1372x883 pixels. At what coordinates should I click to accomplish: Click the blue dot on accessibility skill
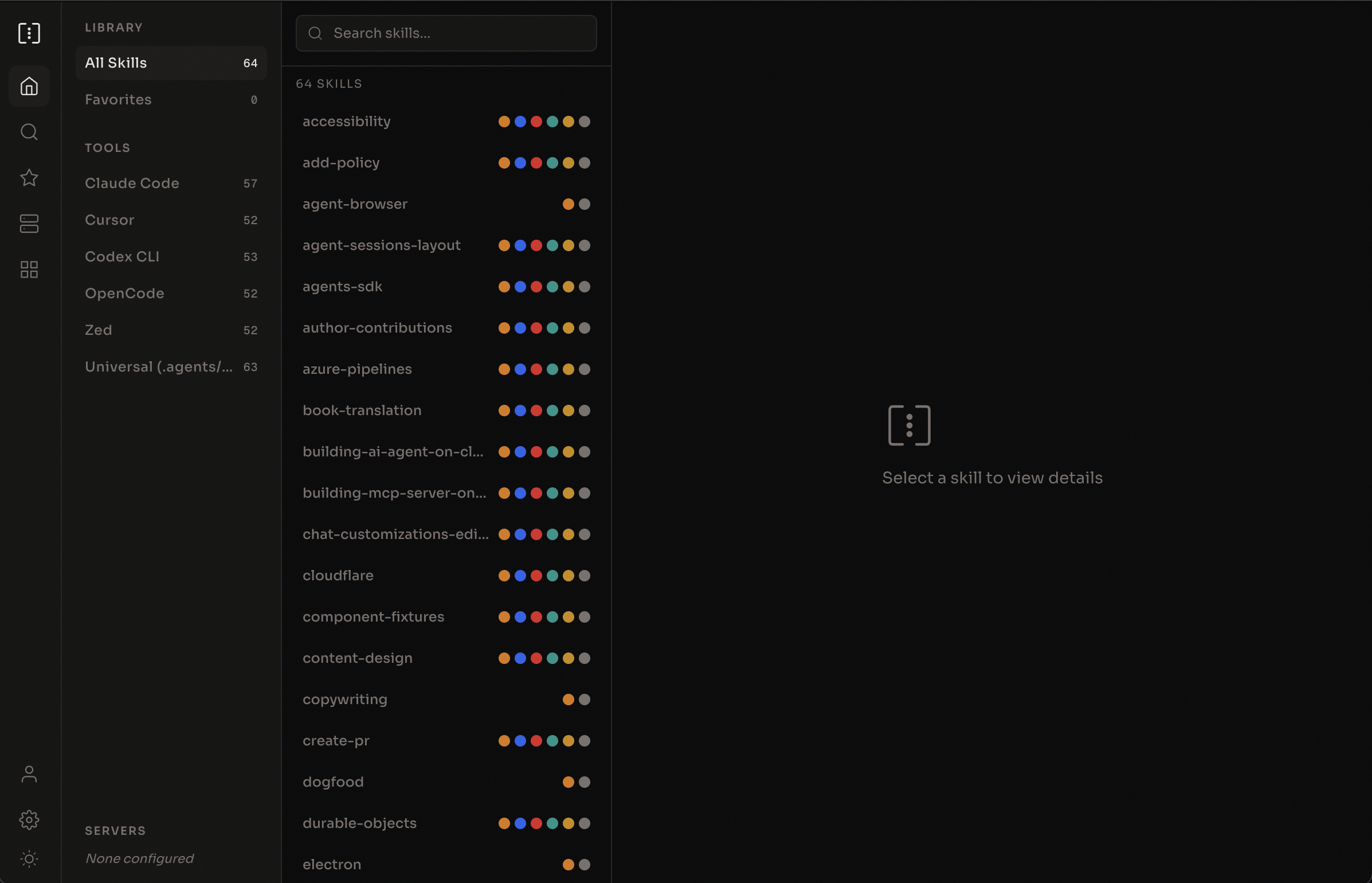pos(520,122)
